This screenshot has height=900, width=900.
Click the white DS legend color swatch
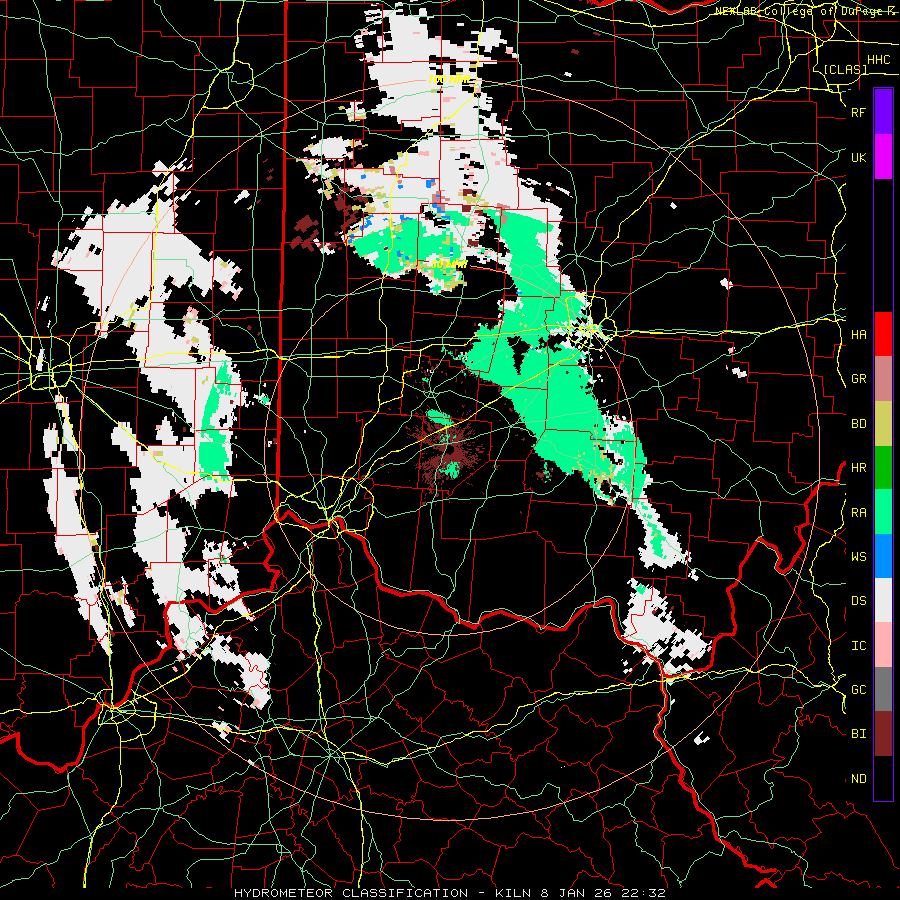pyautogui.click(x=883, y=600)
